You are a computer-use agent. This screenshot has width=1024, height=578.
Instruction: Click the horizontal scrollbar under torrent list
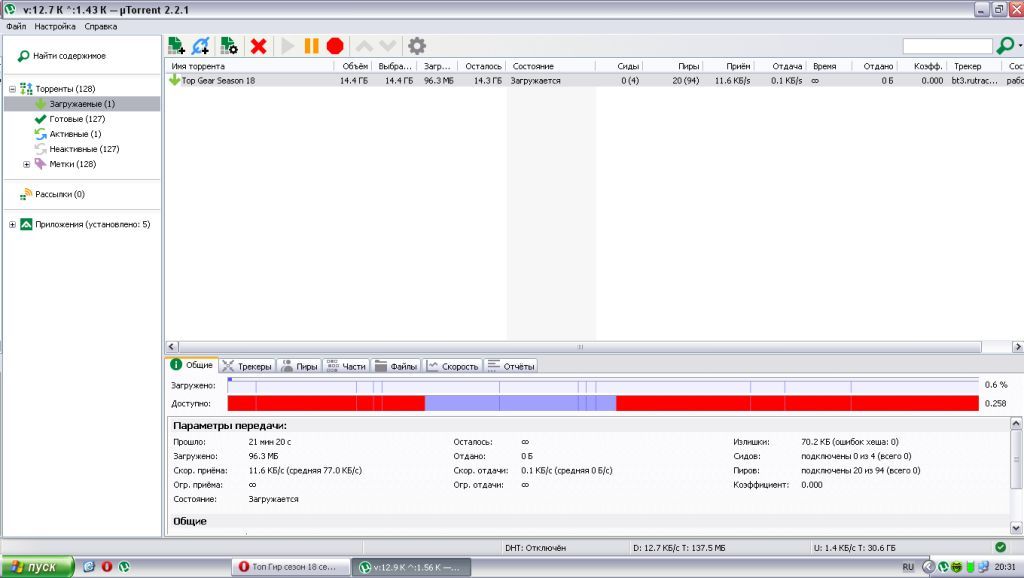590,346
